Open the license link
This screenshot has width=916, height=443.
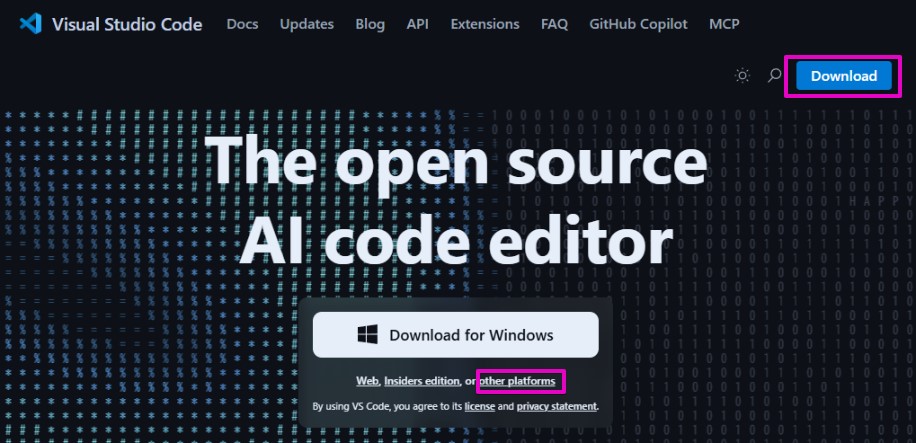(x=480, y=406)
